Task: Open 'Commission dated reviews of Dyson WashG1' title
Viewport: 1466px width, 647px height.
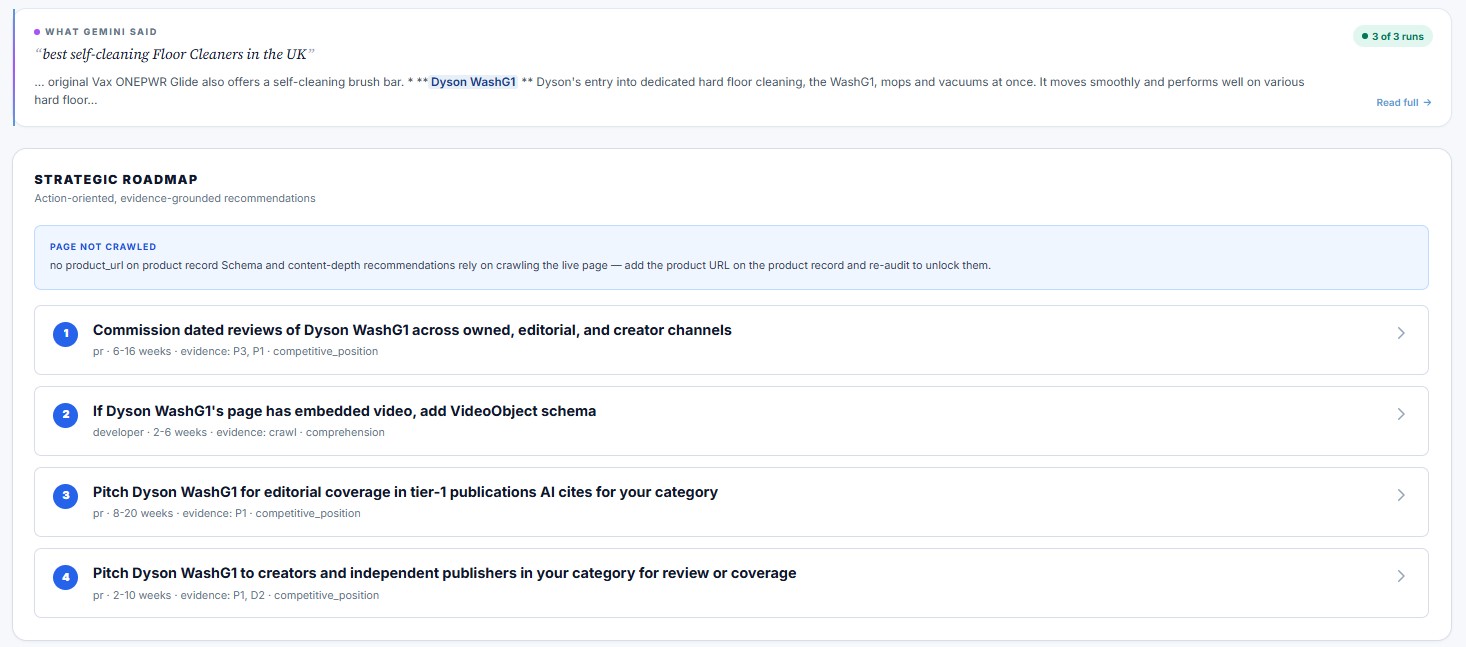Action: tap(412, 330)
